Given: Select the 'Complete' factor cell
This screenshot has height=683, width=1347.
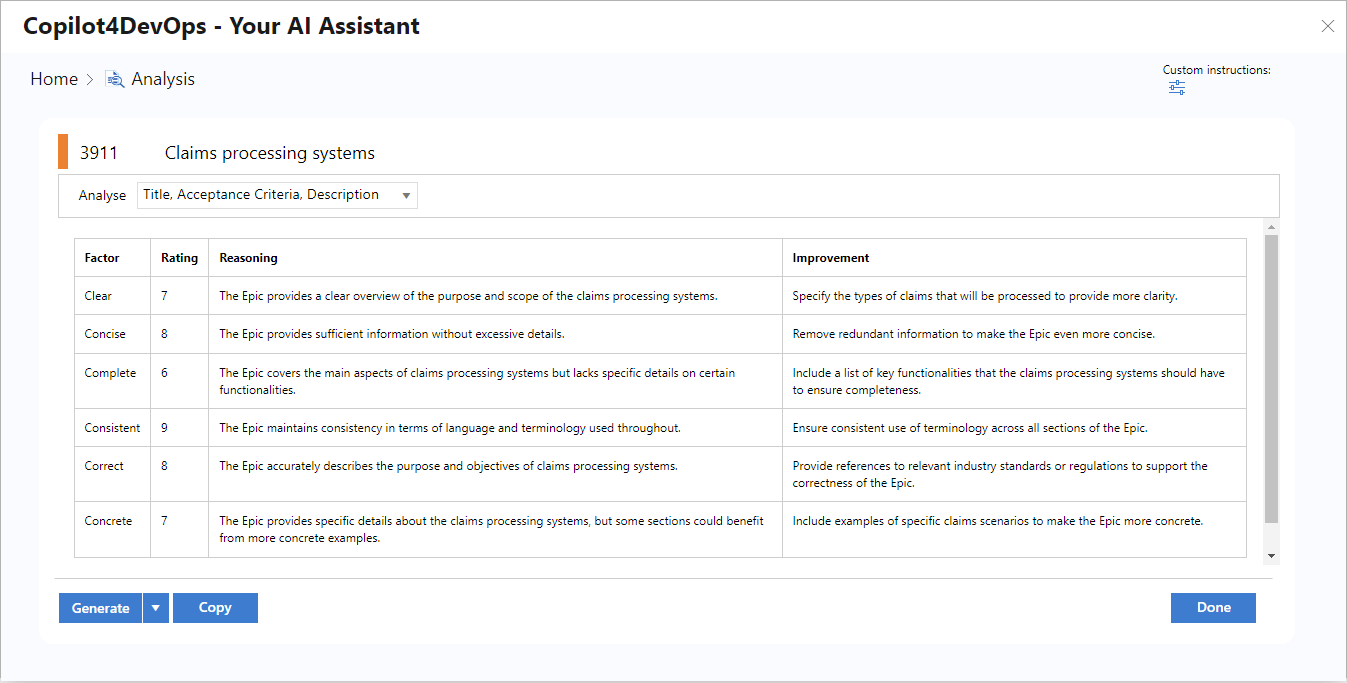Looking at the screenshot, I should point(112,381).
